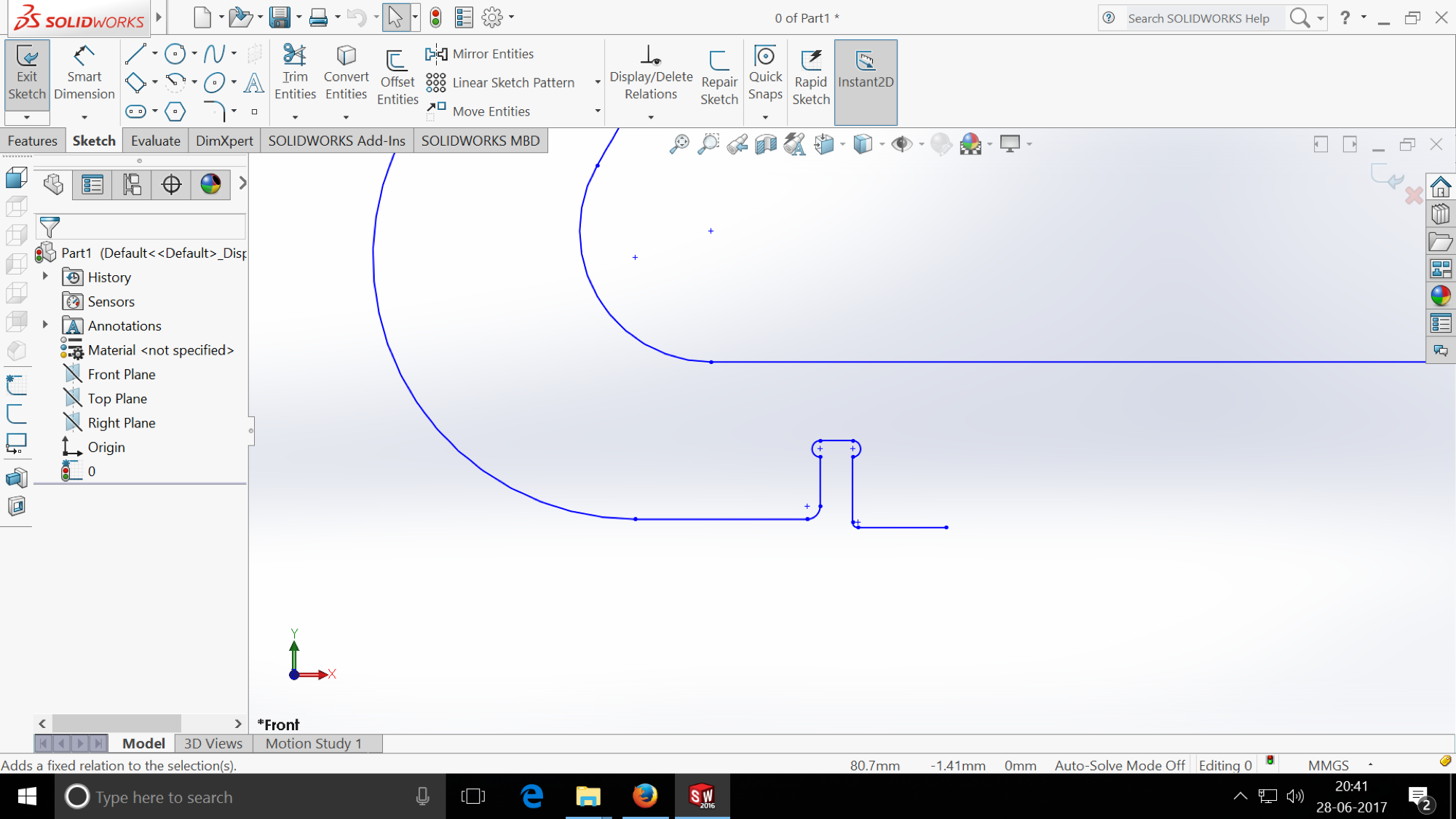This screenshot has height=819, width=1456.
Task: Click the Zoom to Fit icon
Action: [x=679, y=143]
